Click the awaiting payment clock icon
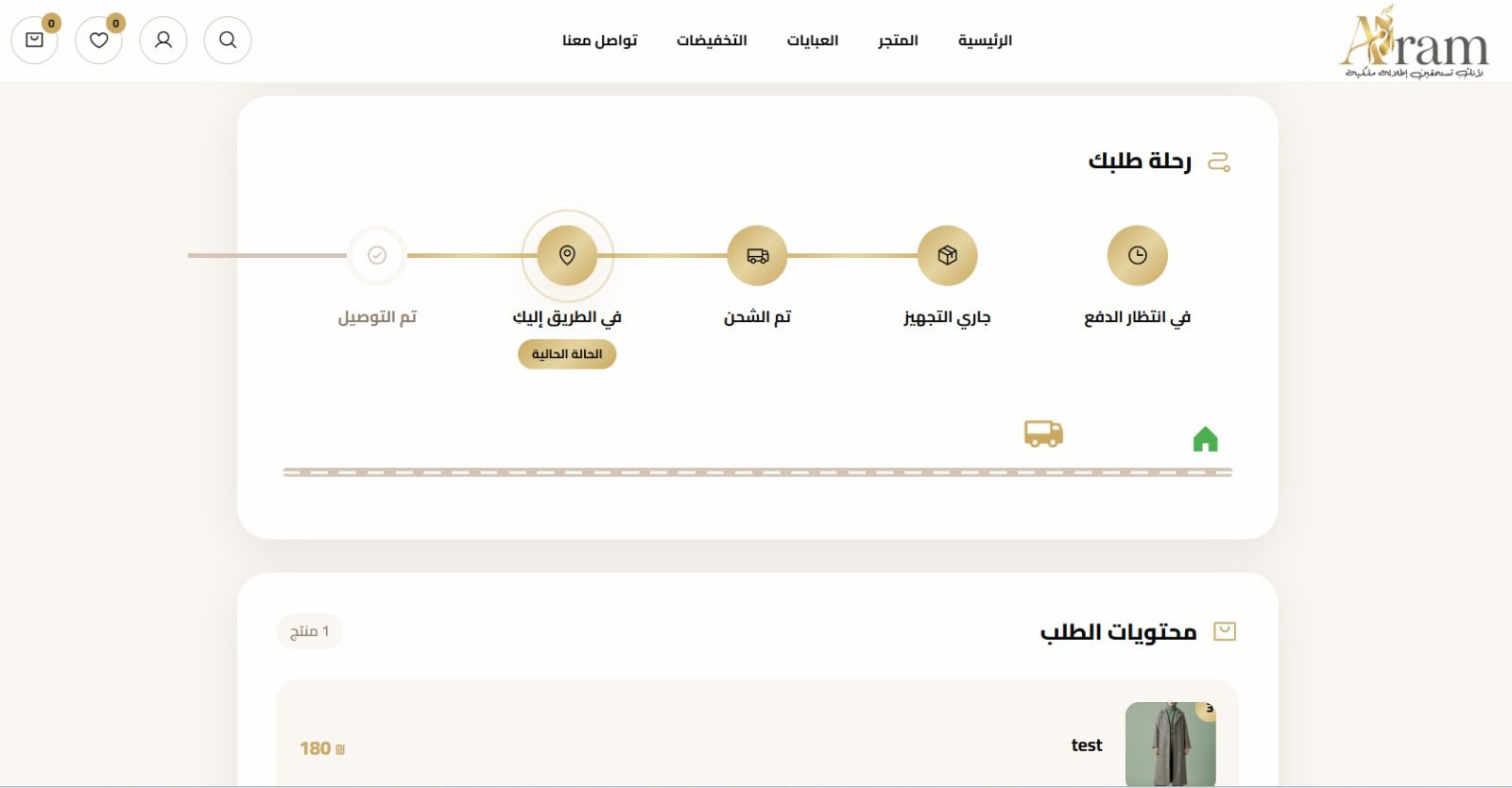This screenshot has width=1512, height=788. 1138,255
